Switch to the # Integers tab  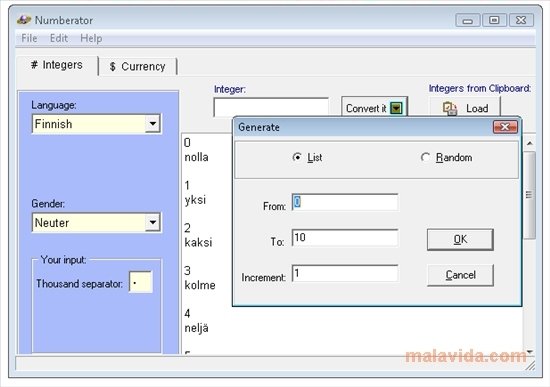57,65
